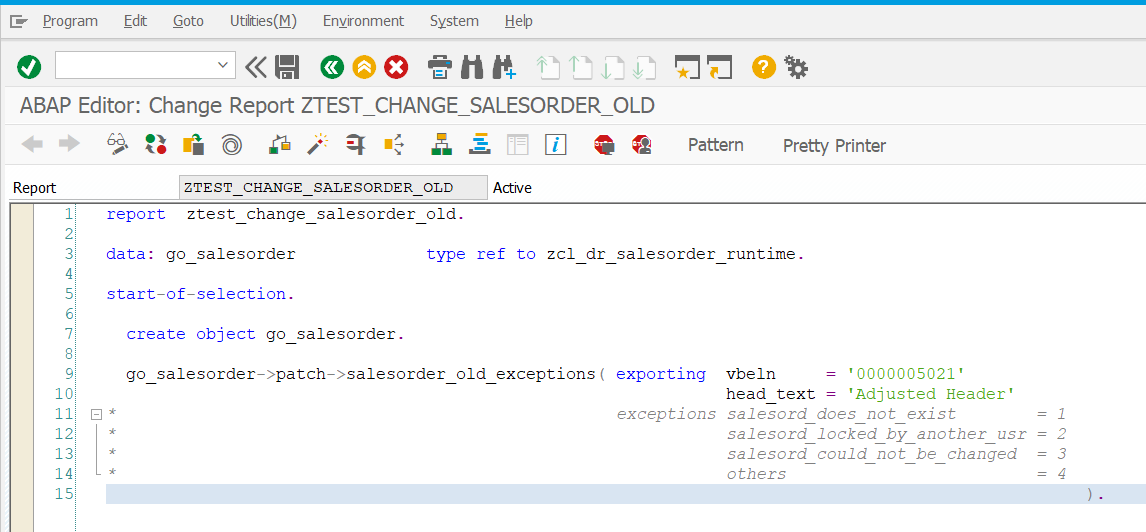
Task: Click 'create object' keyword on line 7
Action: tap(191, 335)
